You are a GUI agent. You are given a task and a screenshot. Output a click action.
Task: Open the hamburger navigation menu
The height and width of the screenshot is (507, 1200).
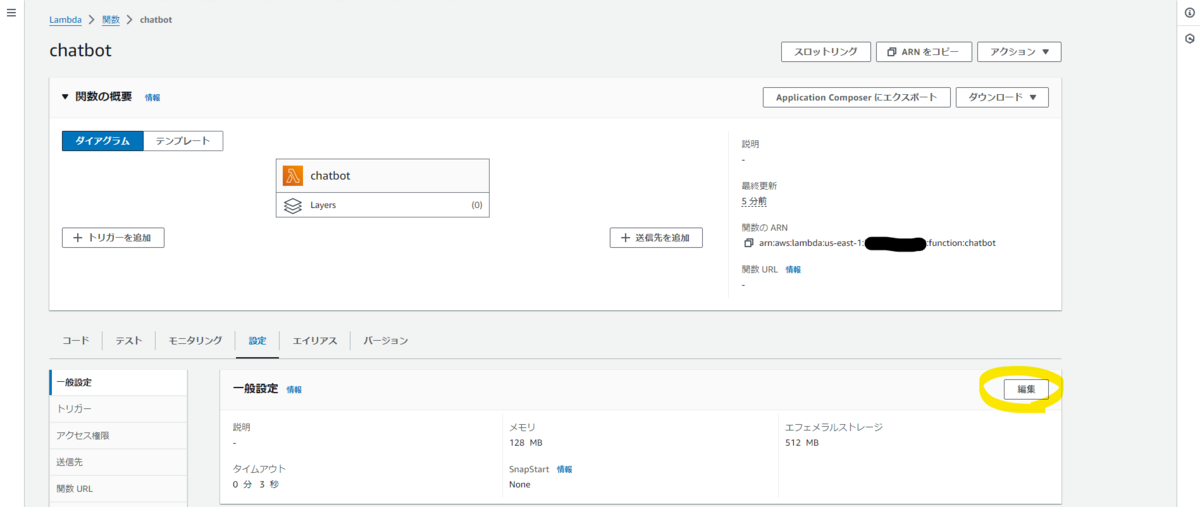click(x=11, y=12)
